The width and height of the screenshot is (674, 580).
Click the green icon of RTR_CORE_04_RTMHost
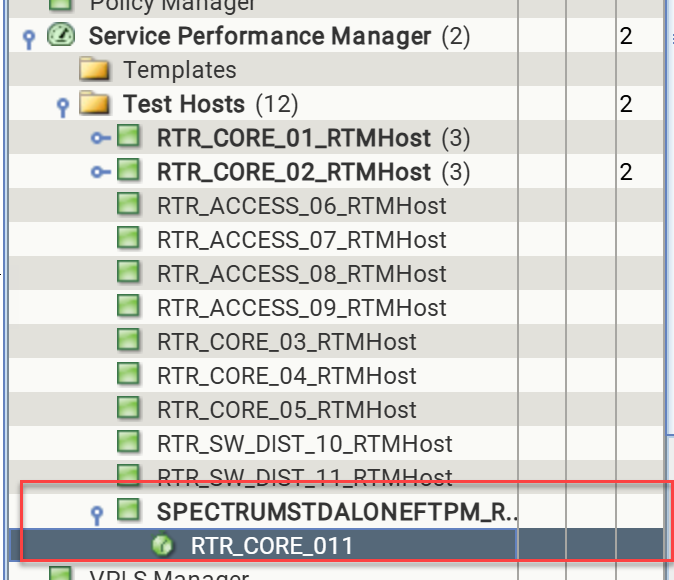click(x=128, y=374)
